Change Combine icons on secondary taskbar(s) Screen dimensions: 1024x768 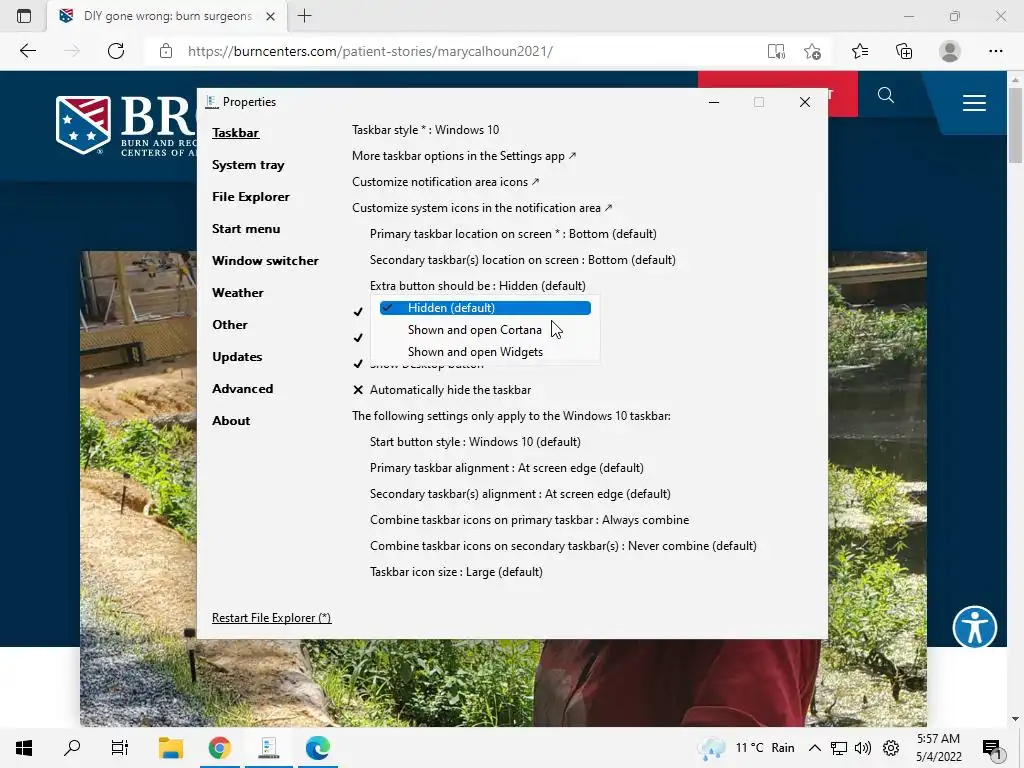click(x=563, y=546)
